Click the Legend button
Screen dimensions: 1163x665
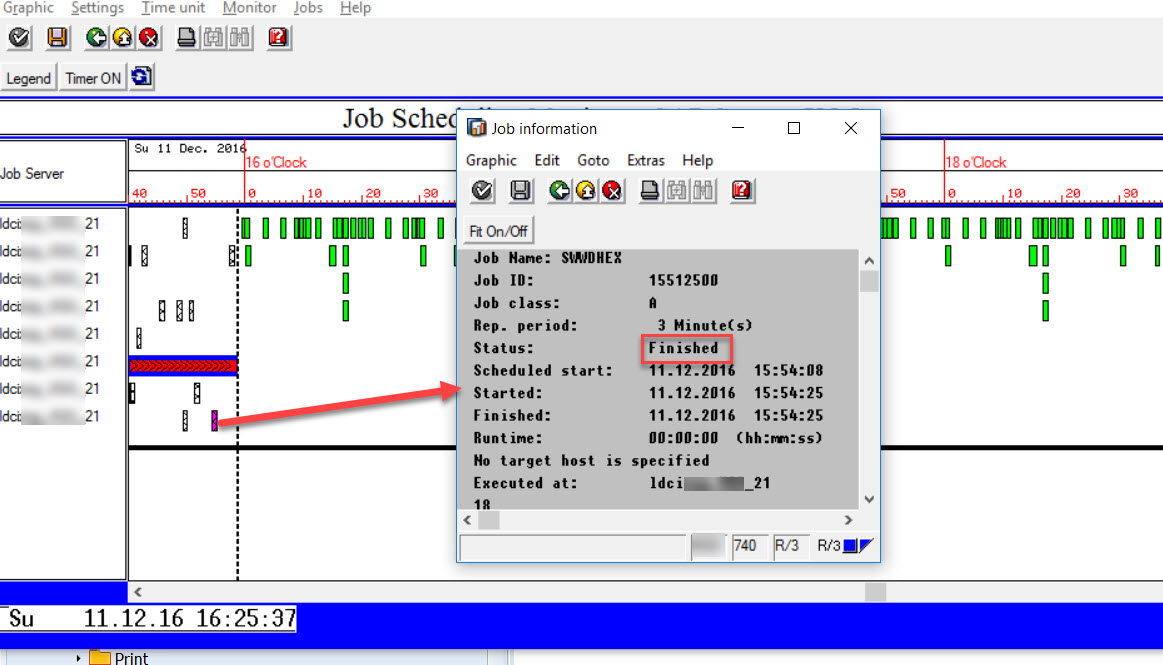tap(29, 77)
